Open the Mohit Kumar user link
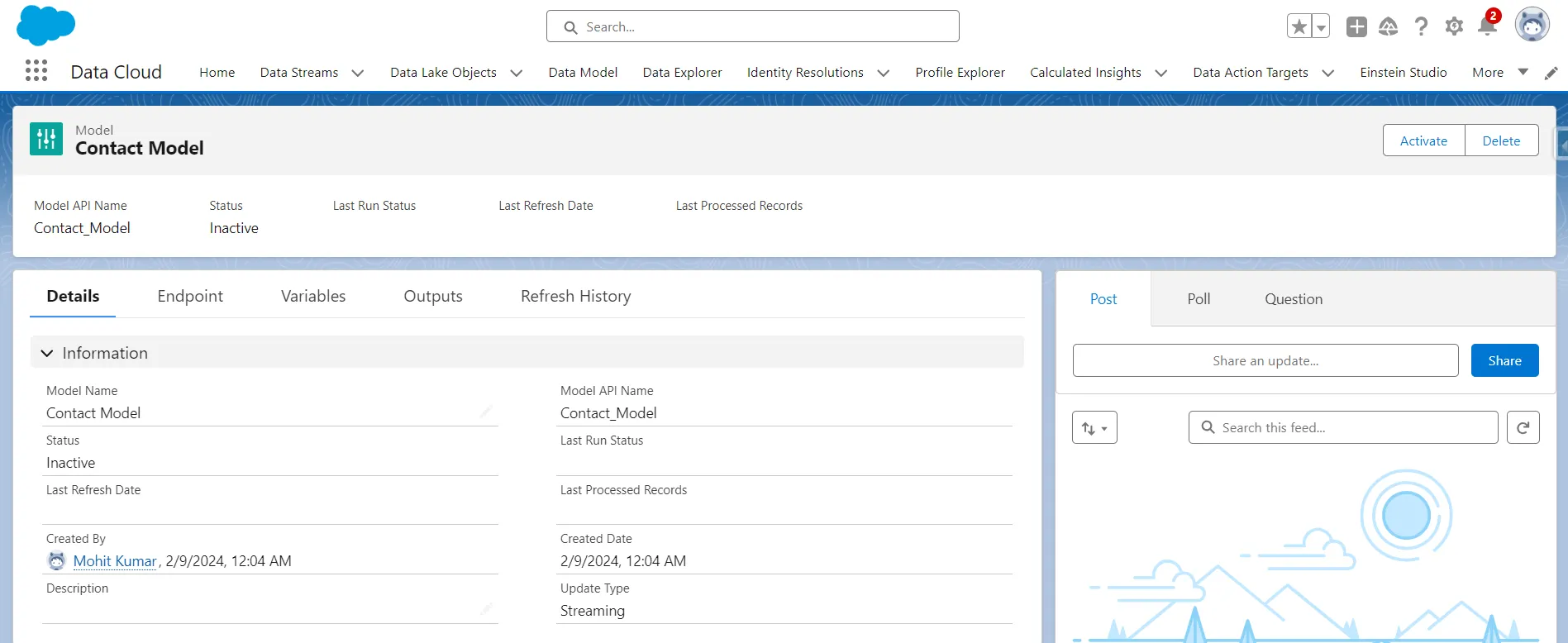 pyautogui.click(x=115, y=561)
